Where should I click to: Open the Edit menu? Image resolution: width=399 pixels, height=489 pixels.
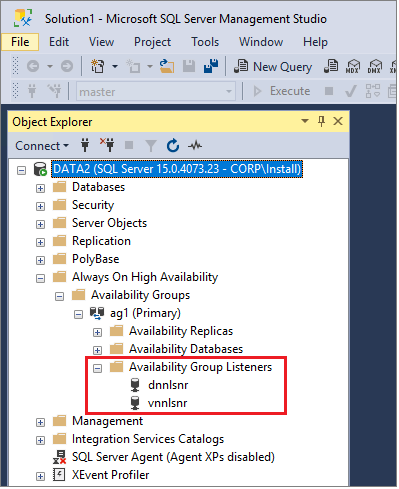[59, 42]
